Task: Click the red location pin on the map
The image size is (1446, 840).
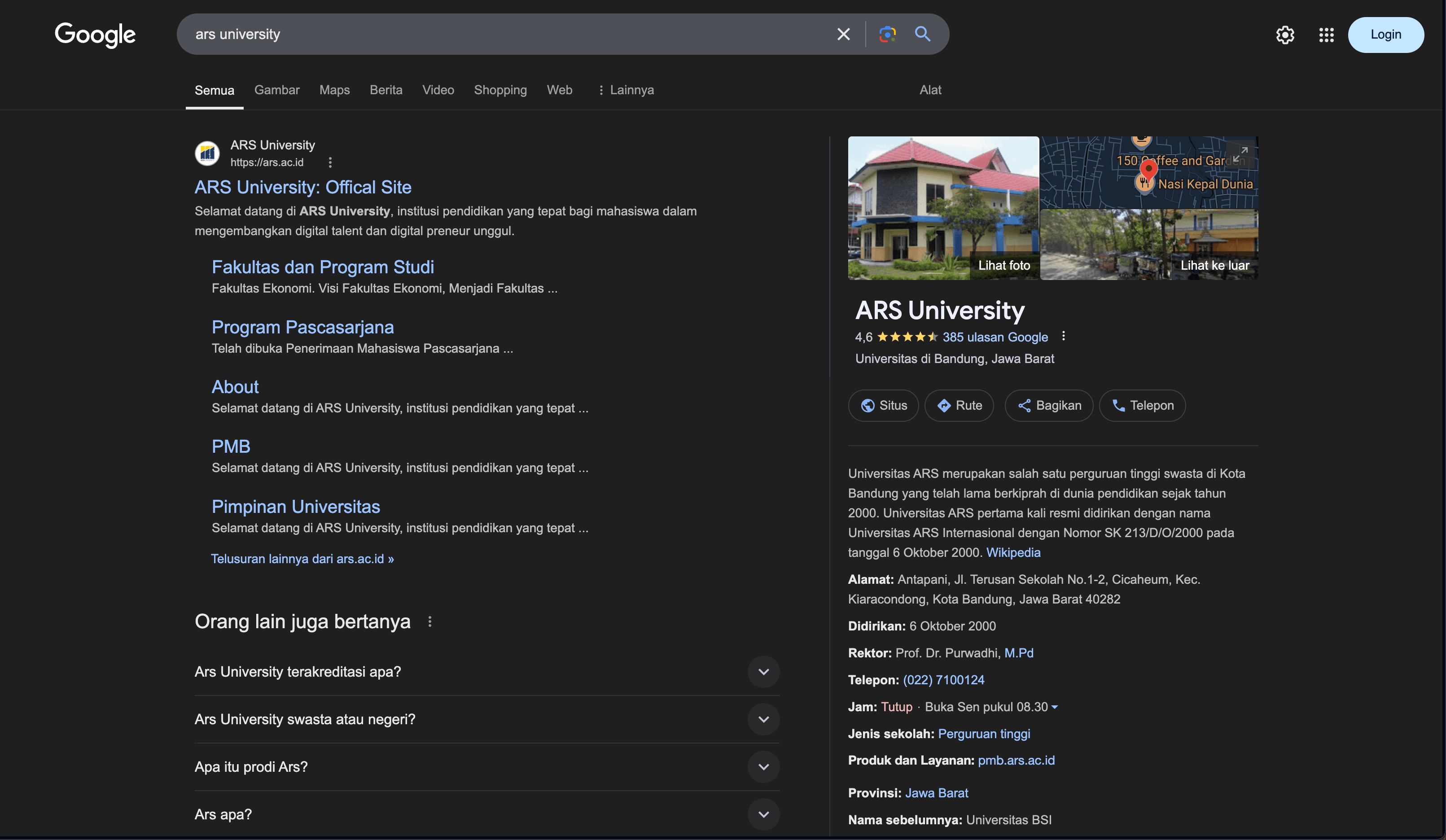Action: pos(1148,169)
